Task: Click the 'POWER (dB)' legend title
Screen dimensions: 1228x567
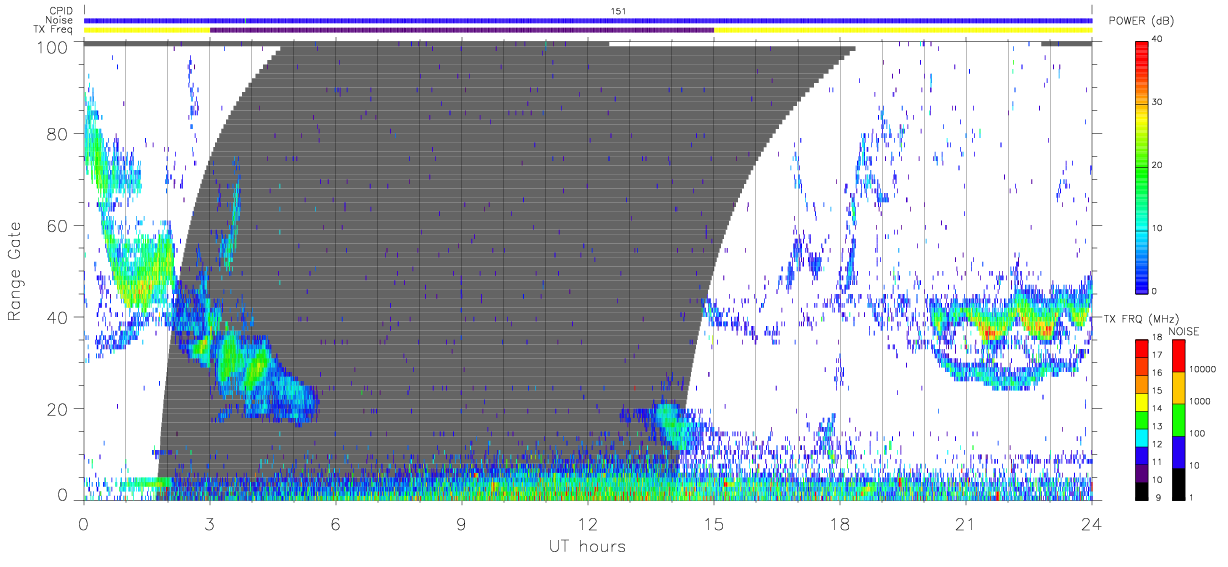Action: [1141, 21]
